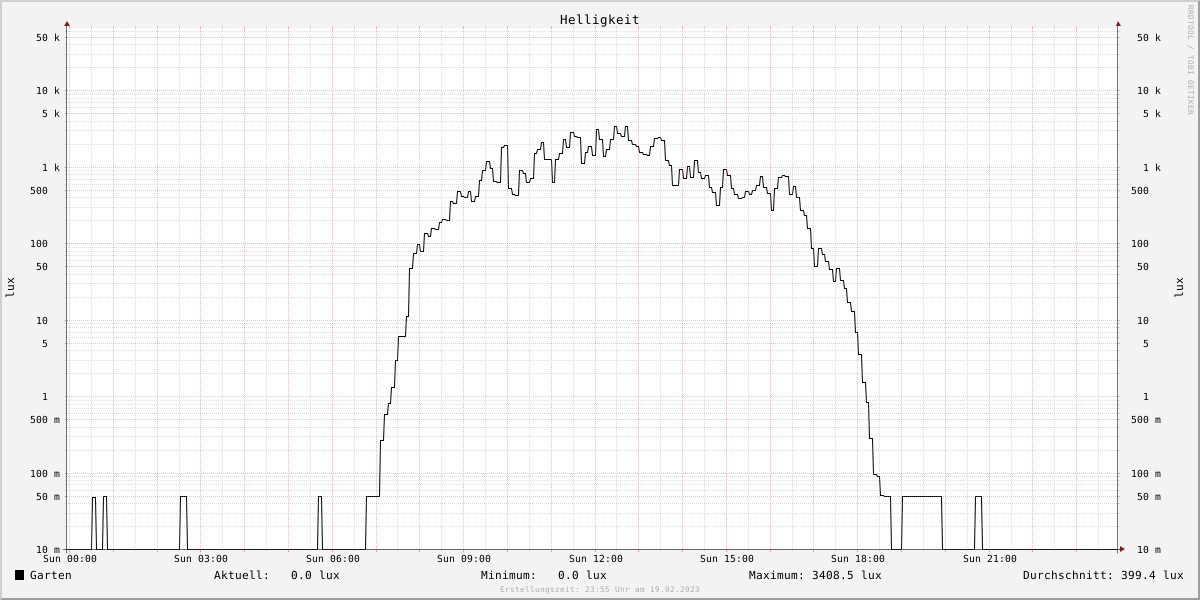The height and width of the screenshot is (600, 1200).
Task: Click the rotated lux label on right axis
Action: click(1179, 287)
